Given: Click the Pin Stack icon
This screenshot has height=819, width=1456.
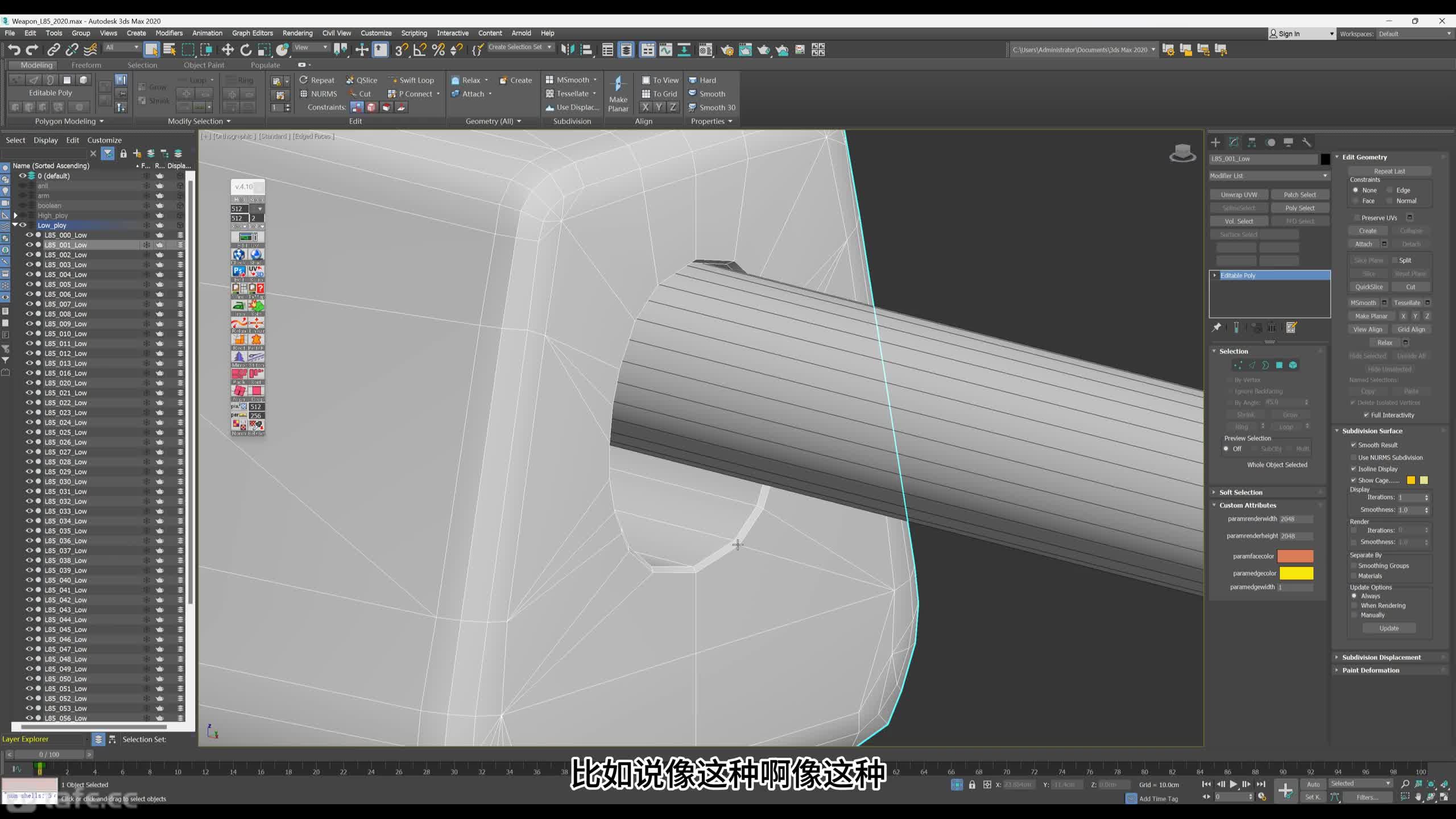Looking at the screenshot, I should pyautogui.click(x=1217, y=327).
